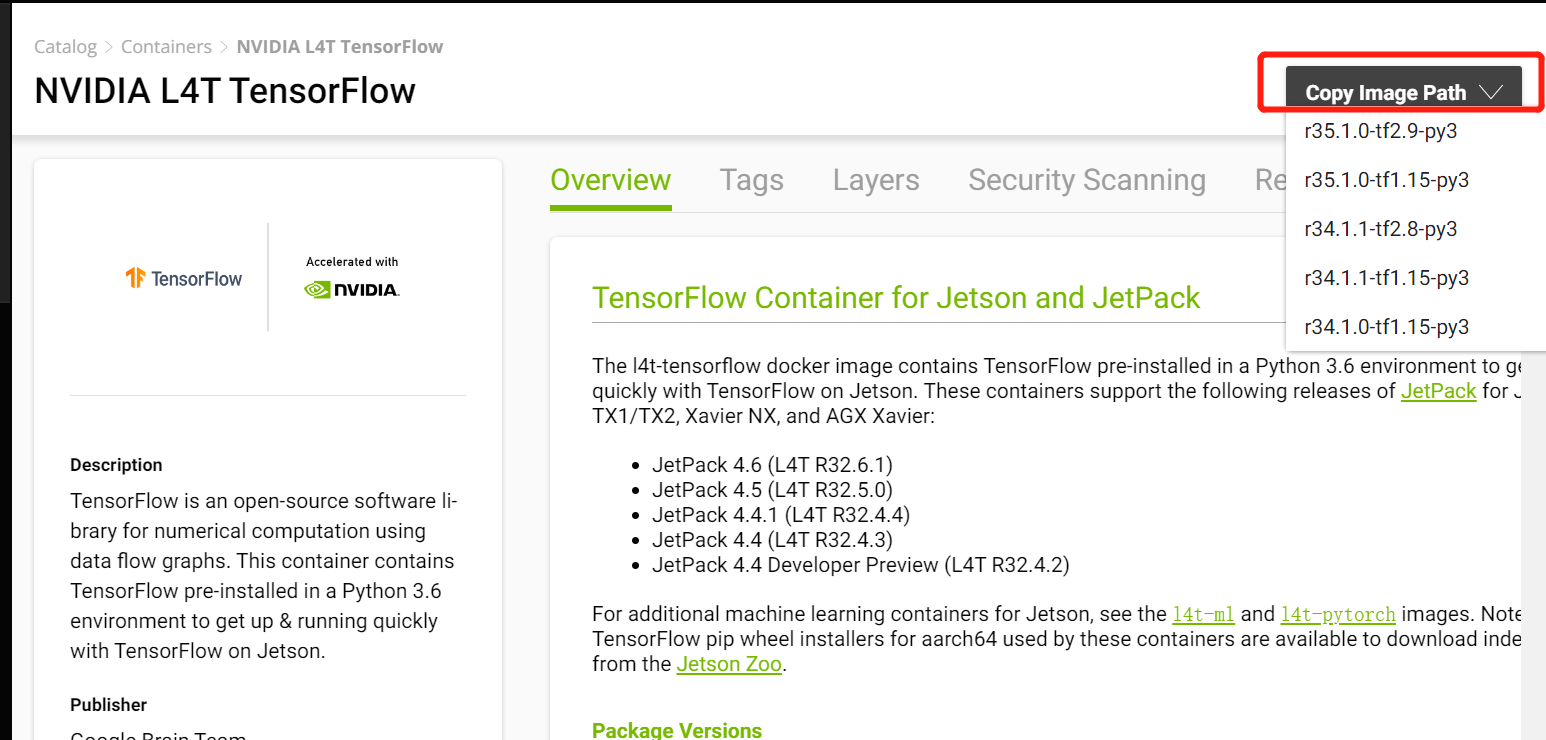
Task: Go to Containers breadcrumb link
Action: pyautogui.click(x=166, y=47)
